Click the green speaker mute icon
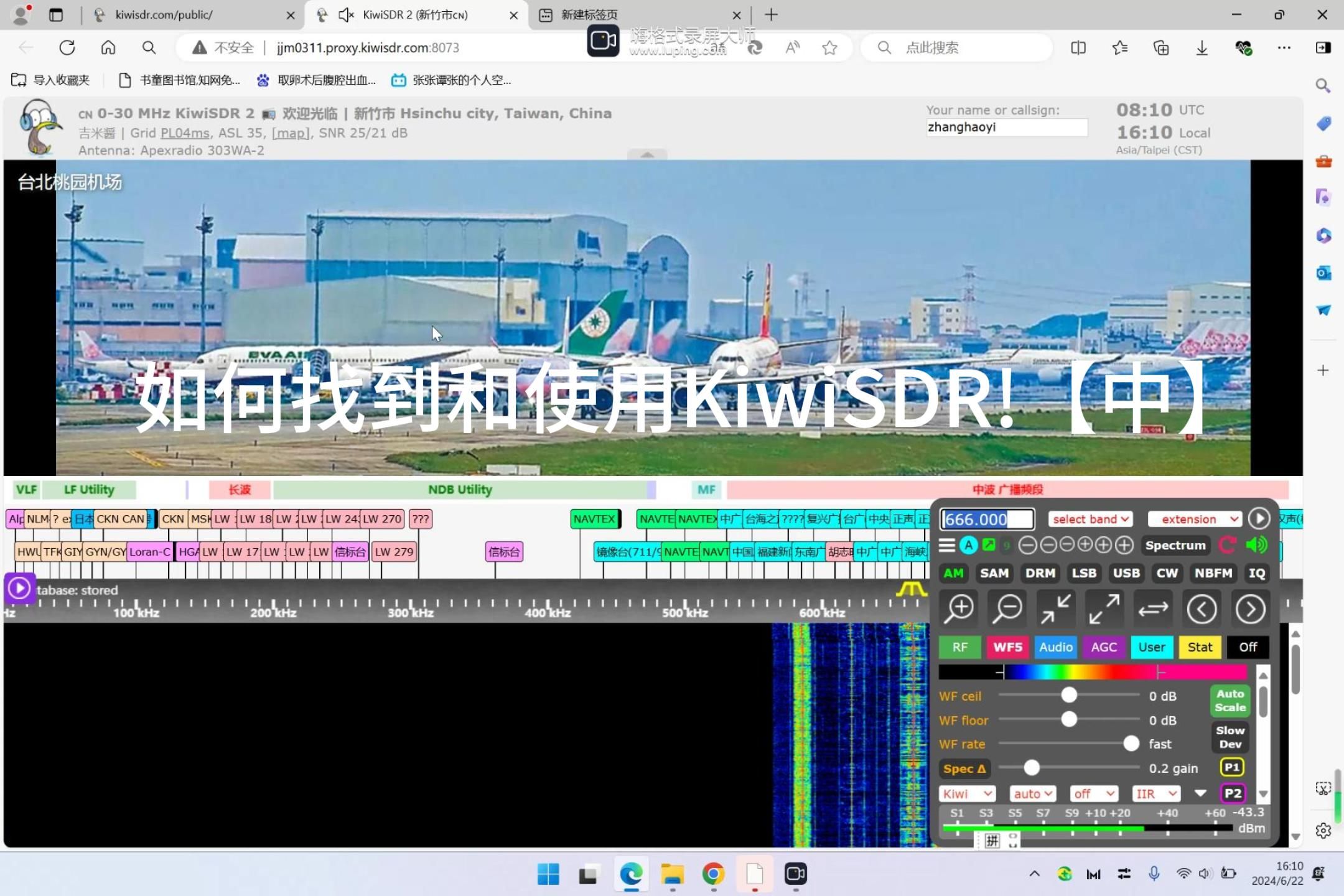Viewport: 1344px width, 896px height. pyautogui.click(x=1256, y=545)
